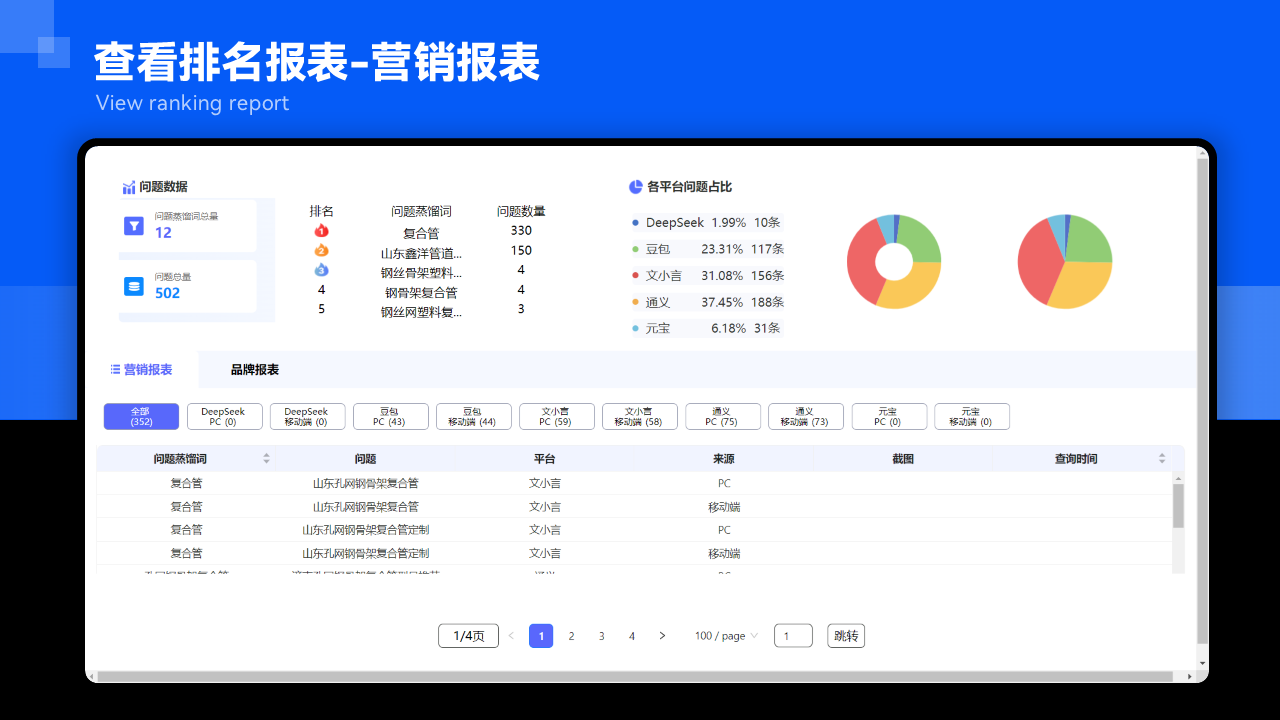This screenshot has height=720, width=1280.
Task: Click the page number jump input field
Action: (x=793, y=636)
